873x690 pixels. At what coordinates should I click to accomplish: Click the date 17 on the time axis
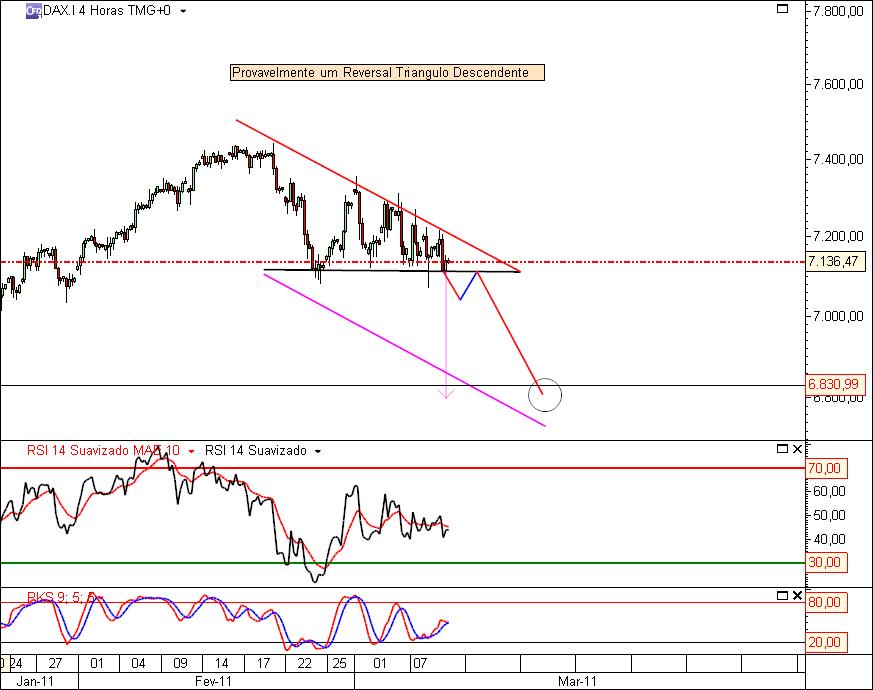(x=263, y=663)
